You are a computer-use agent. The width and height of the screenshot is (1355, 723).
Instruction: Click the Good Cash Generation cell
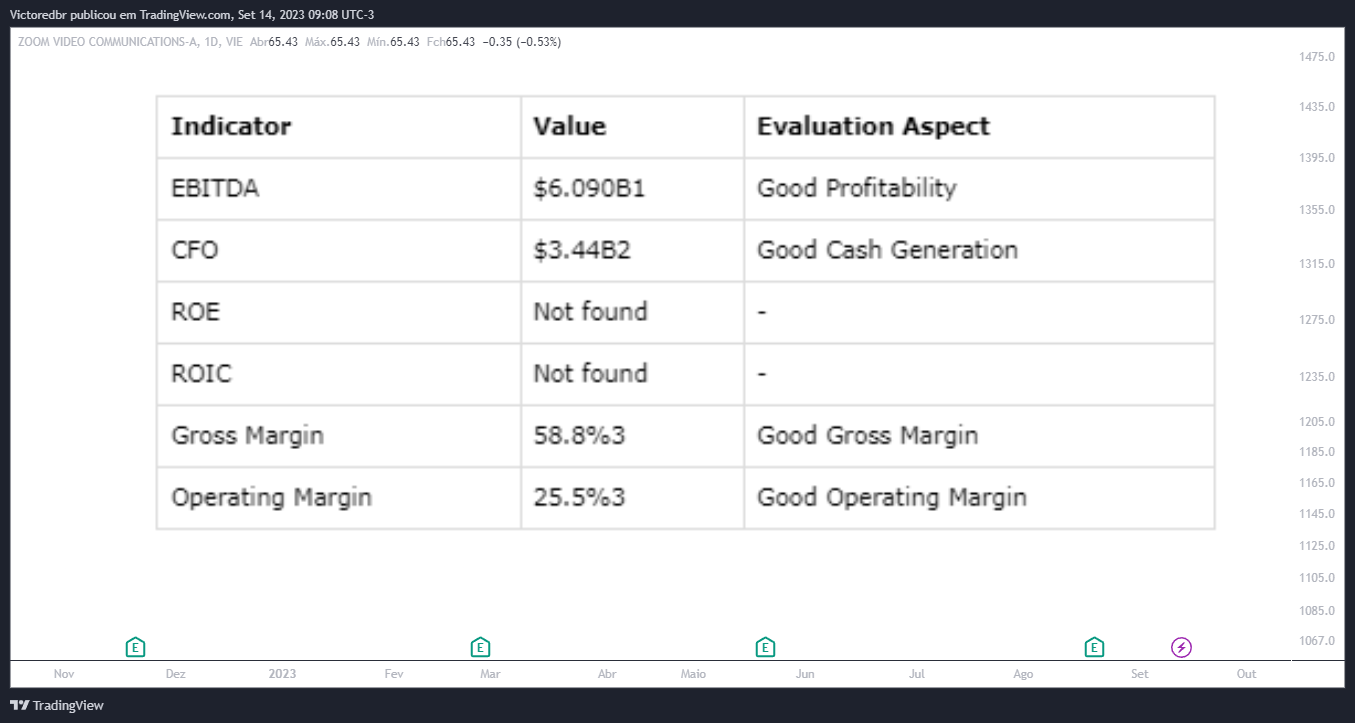coord(979,251)
